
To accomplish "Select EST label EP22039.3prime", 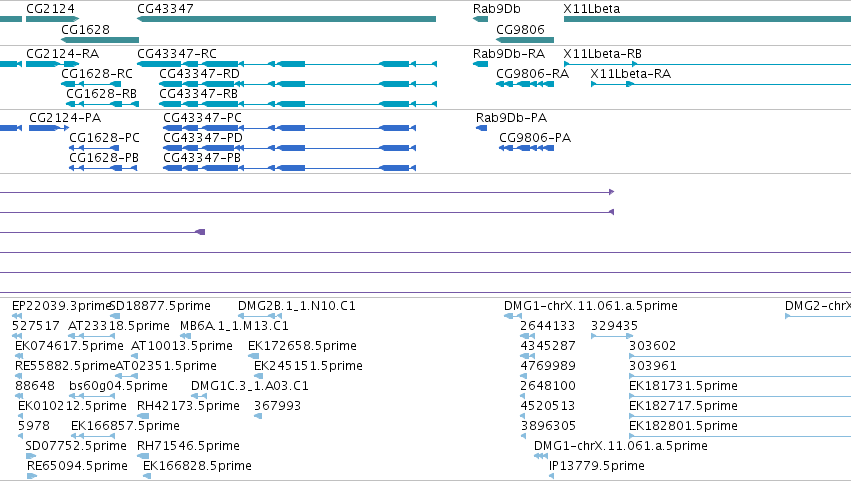I will point(61,306).
